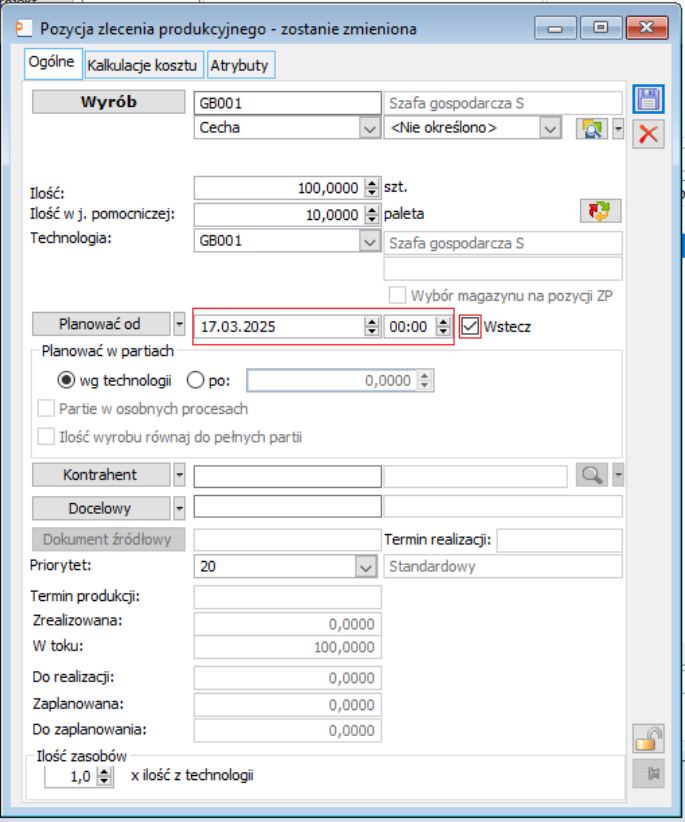This screenshot has height=822, width=685.
Task: Click the Kontrahent button
Action: [100, 475]
